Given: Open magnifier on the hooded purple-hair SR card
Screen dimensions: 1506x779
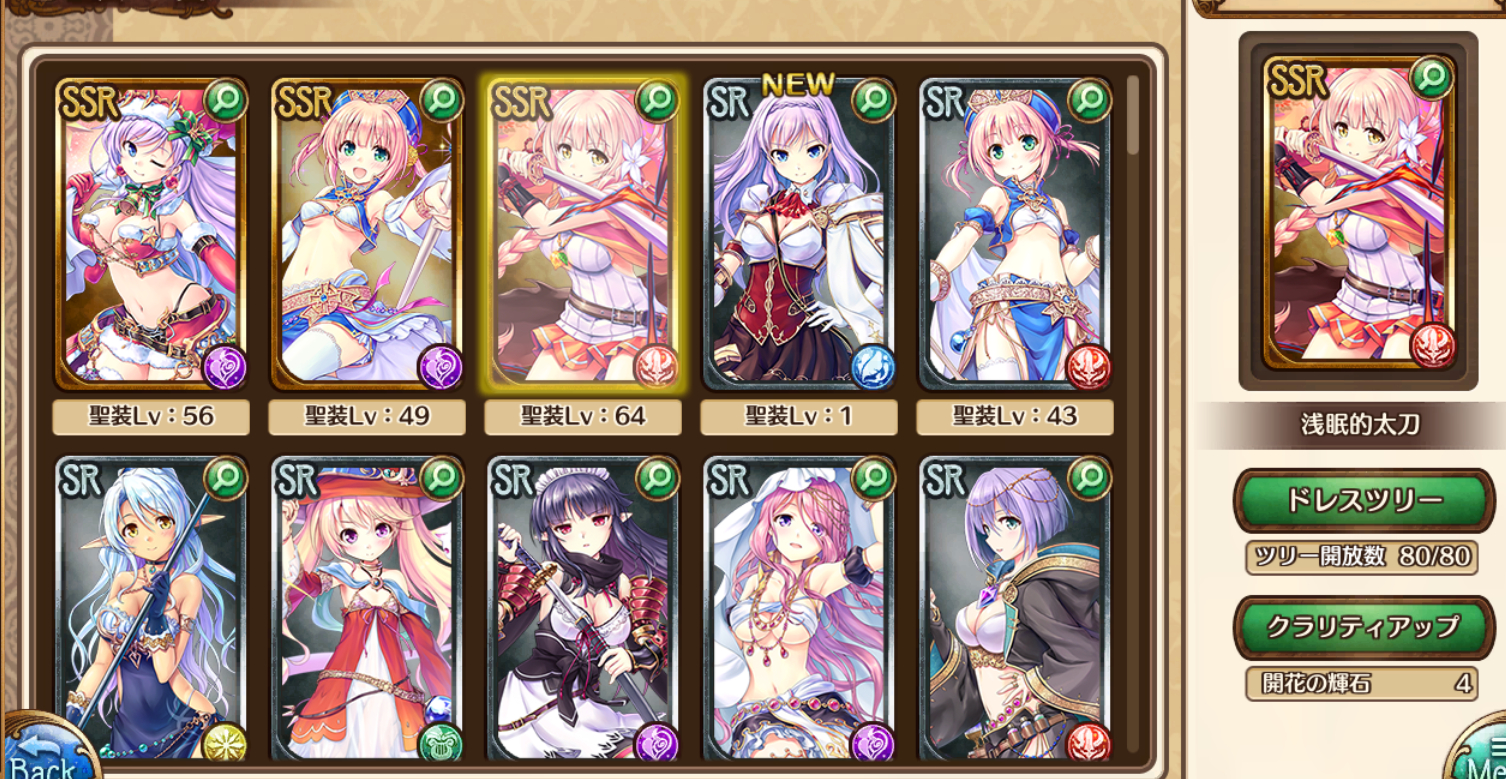Looking at the screenshot, I should pos(1089,478).
